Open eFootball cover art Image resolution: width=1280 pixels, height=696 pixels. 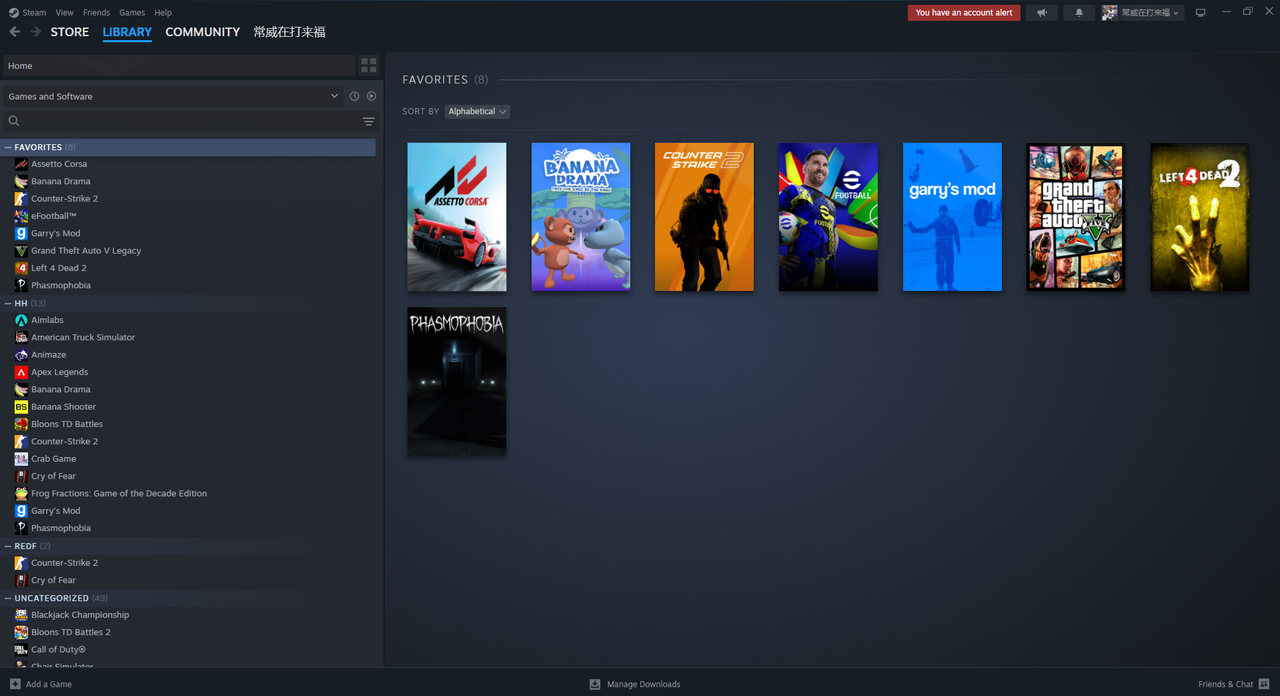coord(828,217)
